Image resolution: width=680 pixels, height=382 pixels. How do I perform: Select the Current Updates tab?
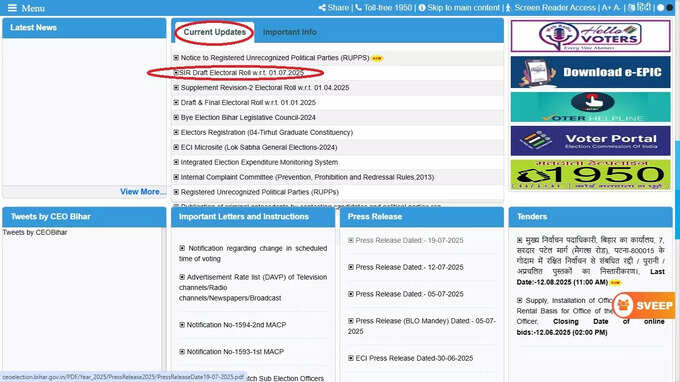[x=214, y=32]
